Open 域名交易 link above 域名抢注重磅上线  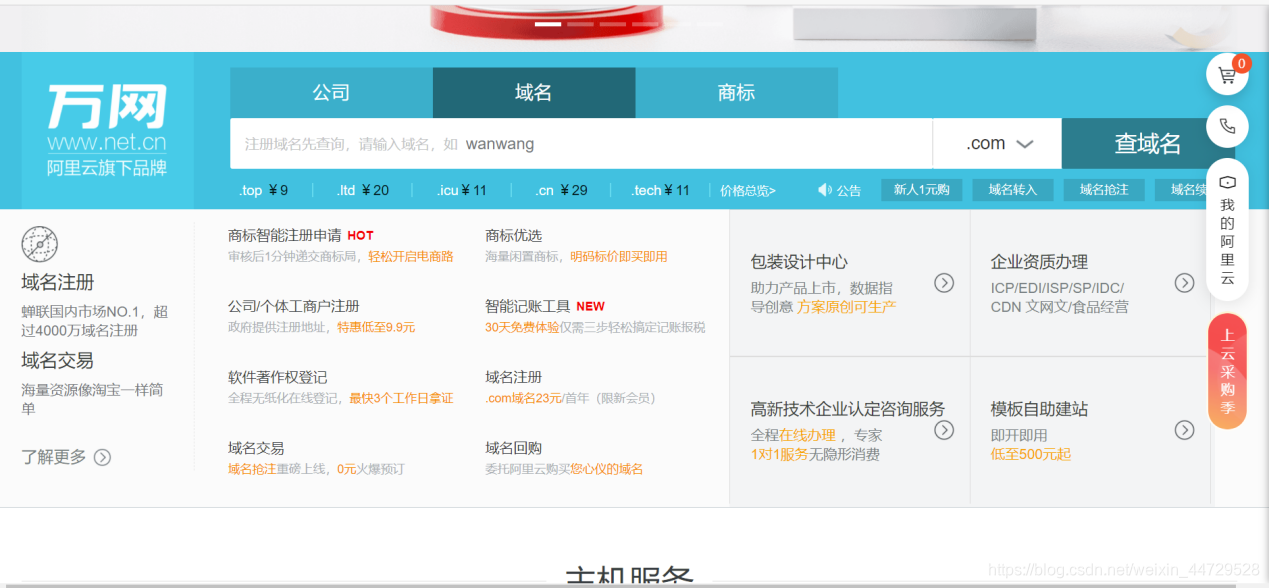[256, 448]
